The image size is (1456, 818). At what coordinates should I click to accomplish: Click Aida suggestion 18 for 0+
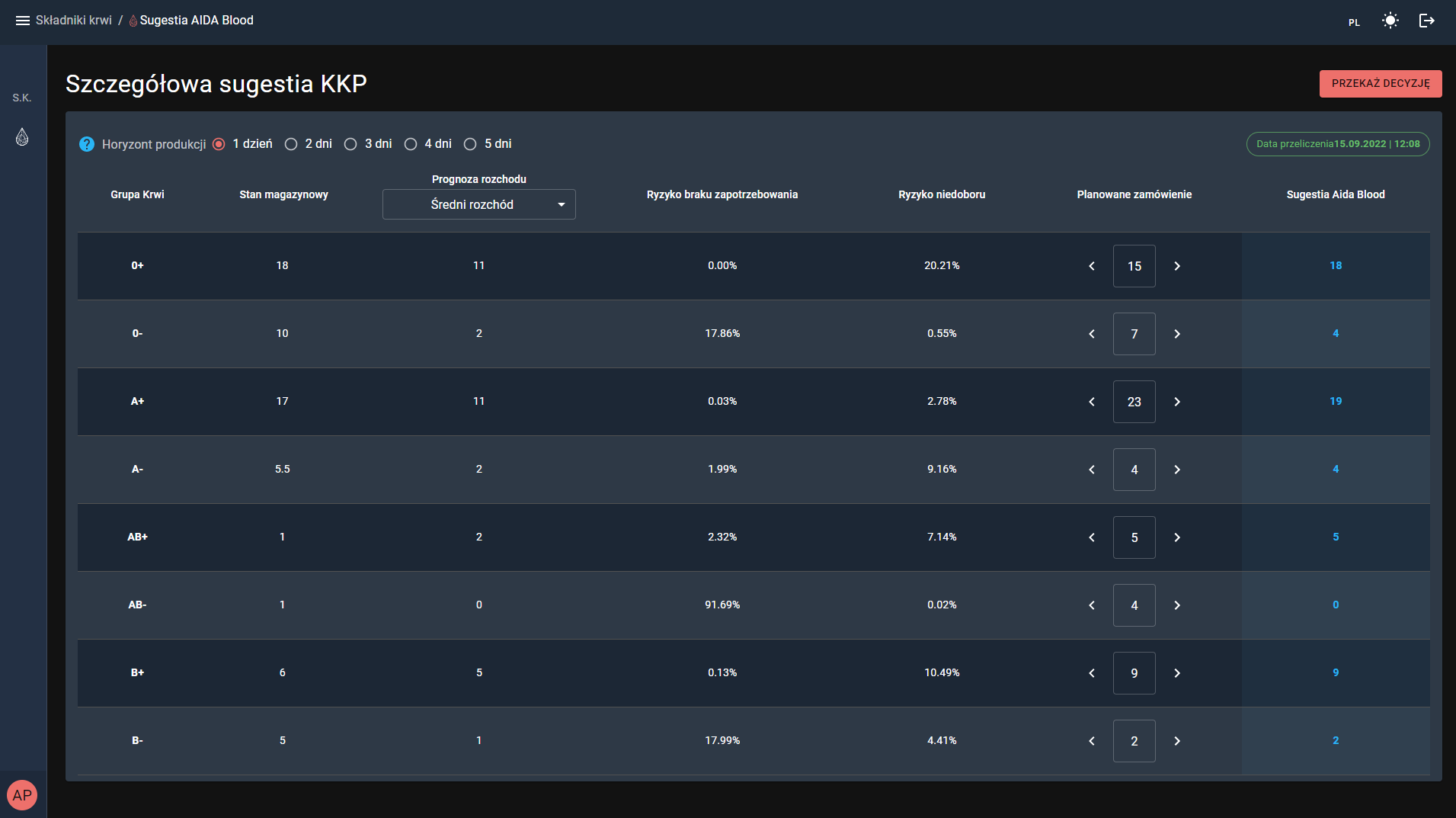tap(1336, 265)
